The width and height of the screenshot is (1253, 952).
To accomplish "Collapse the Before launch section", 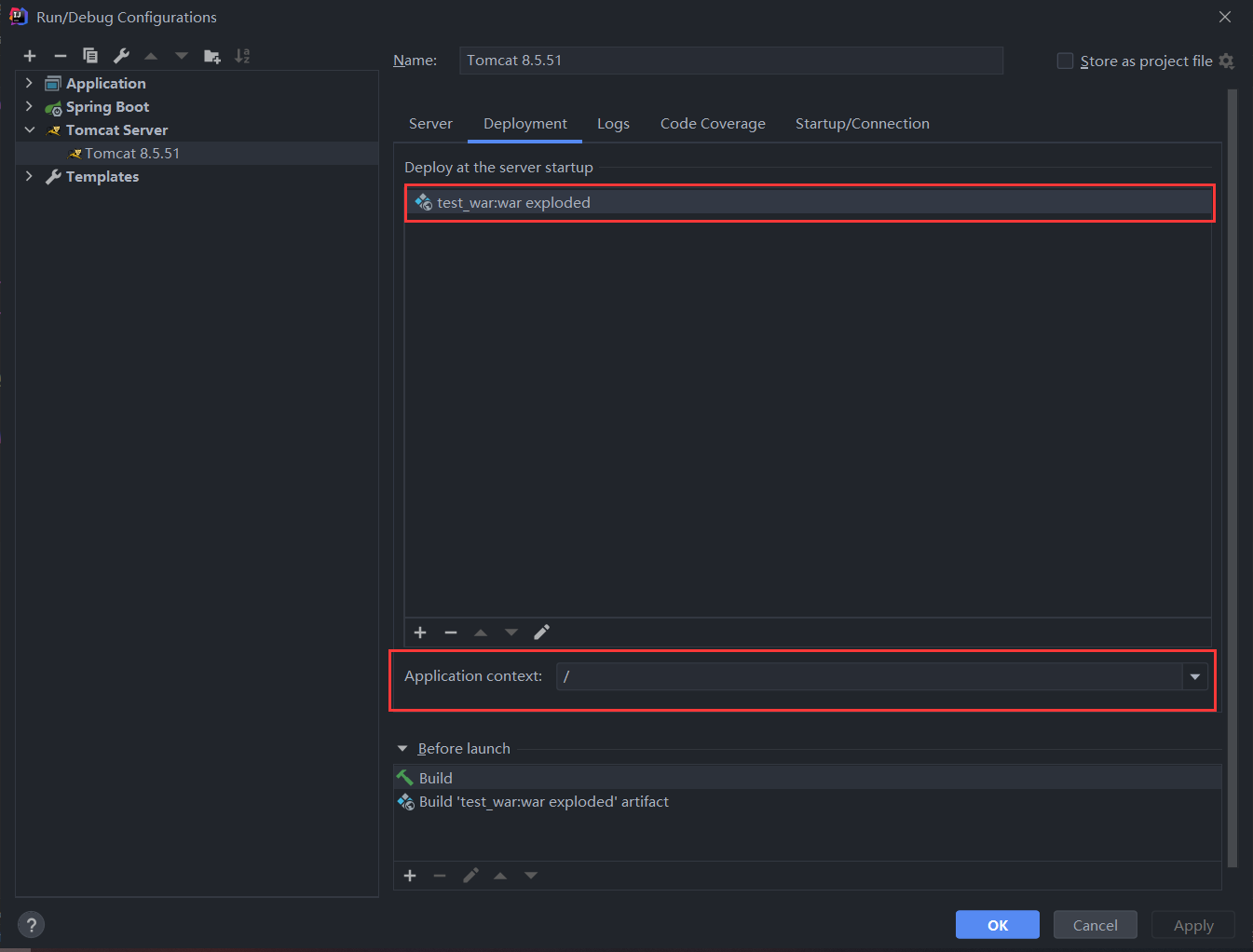I will point(402,748).
